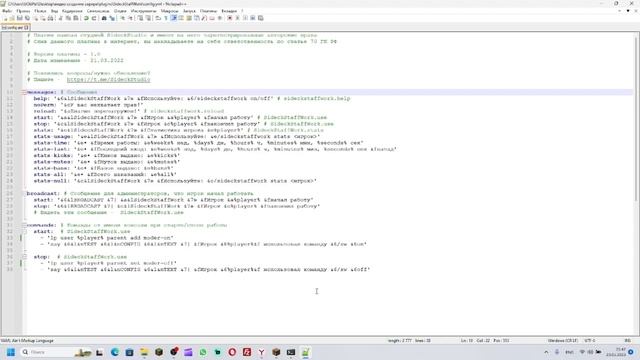The image size is (640, 360).
Task: Start macro recording with Record icon
Action: point(229,18)
